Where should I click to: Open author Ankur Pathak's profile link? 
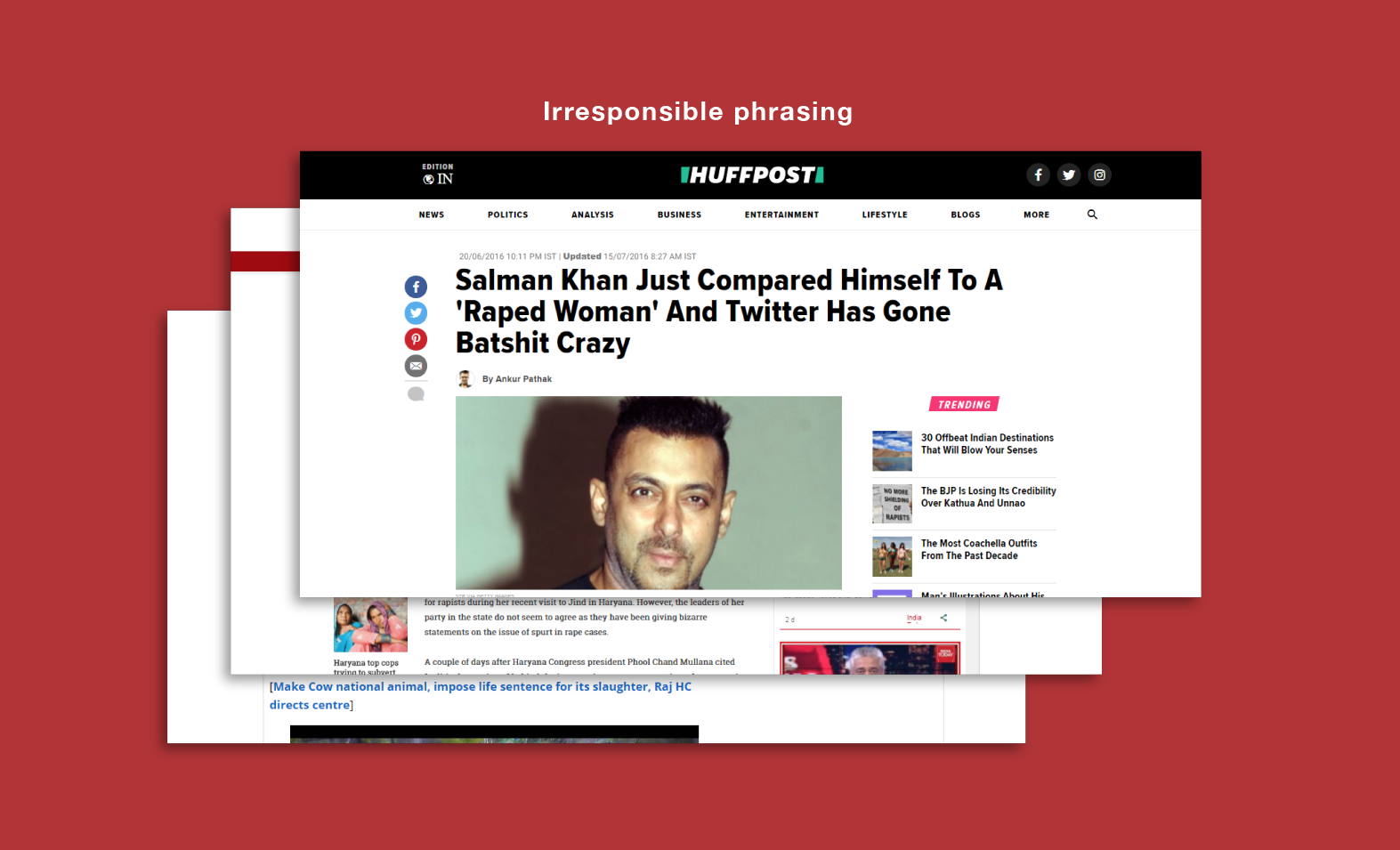click(x=517, y=379)
